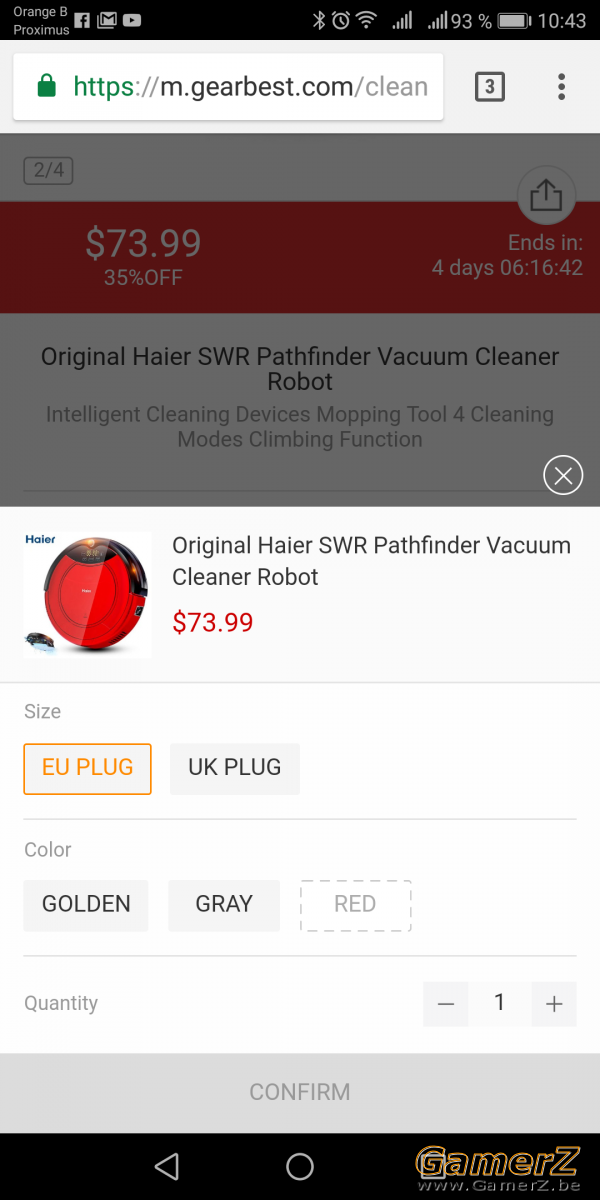Increase quantity with plus button

pos(554,1004)
